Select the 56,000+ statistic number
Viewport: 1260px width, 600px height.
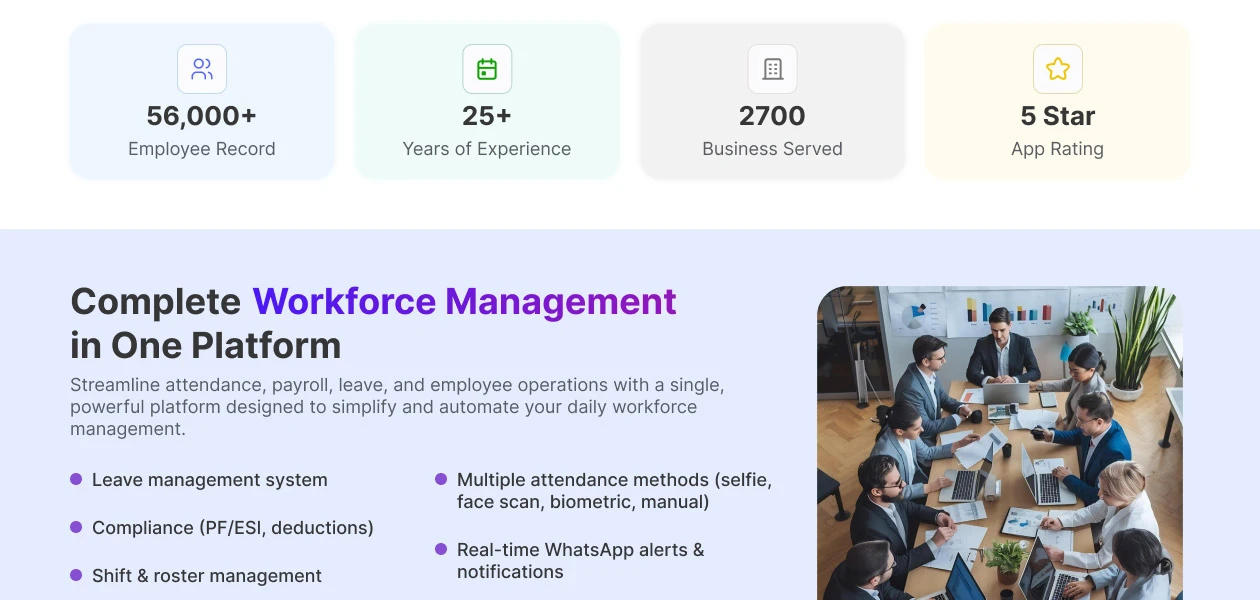coord(202,116)
